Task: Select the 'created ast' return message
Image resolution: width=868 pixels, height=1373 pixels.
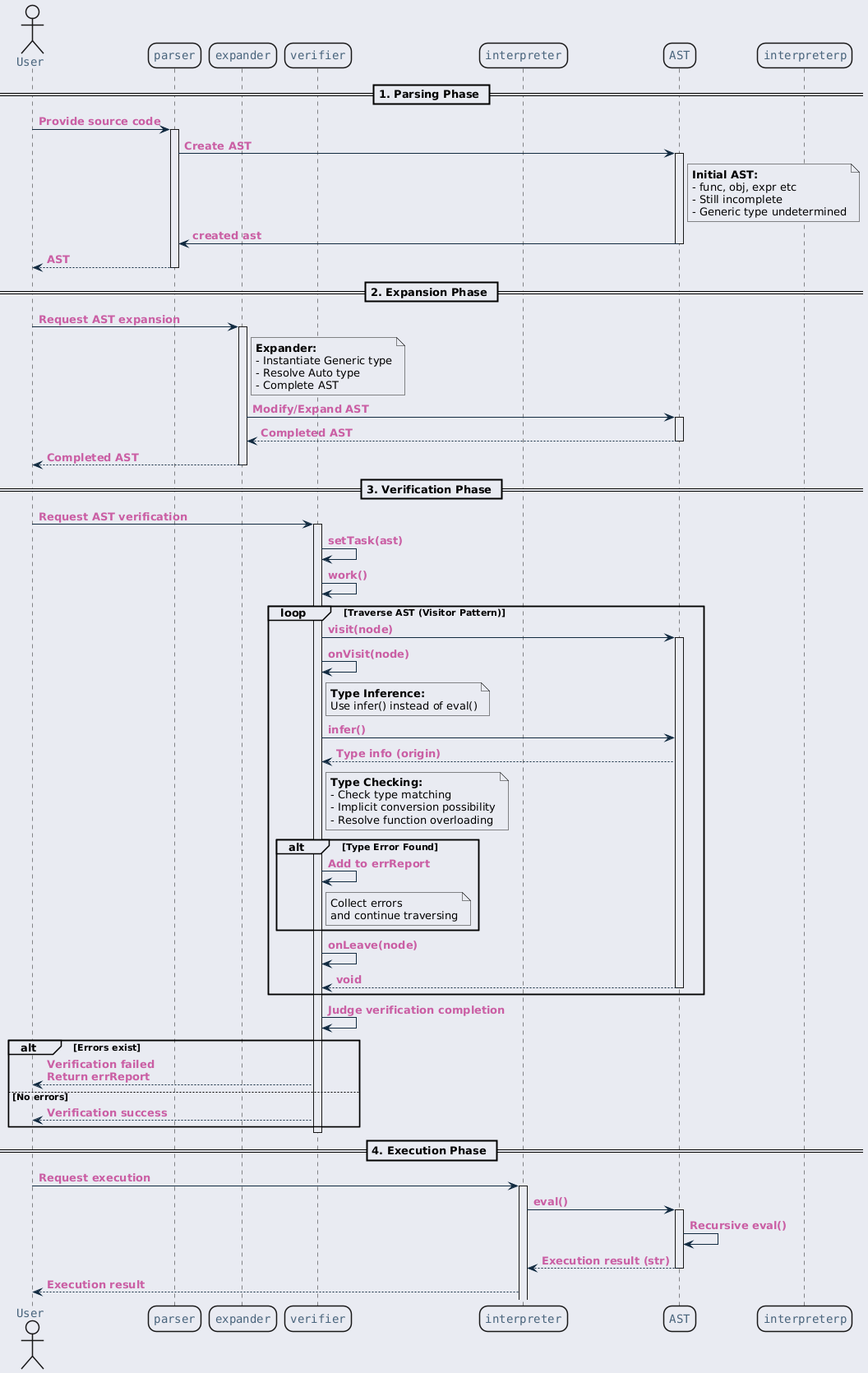Action: click(x=227, y=236)
